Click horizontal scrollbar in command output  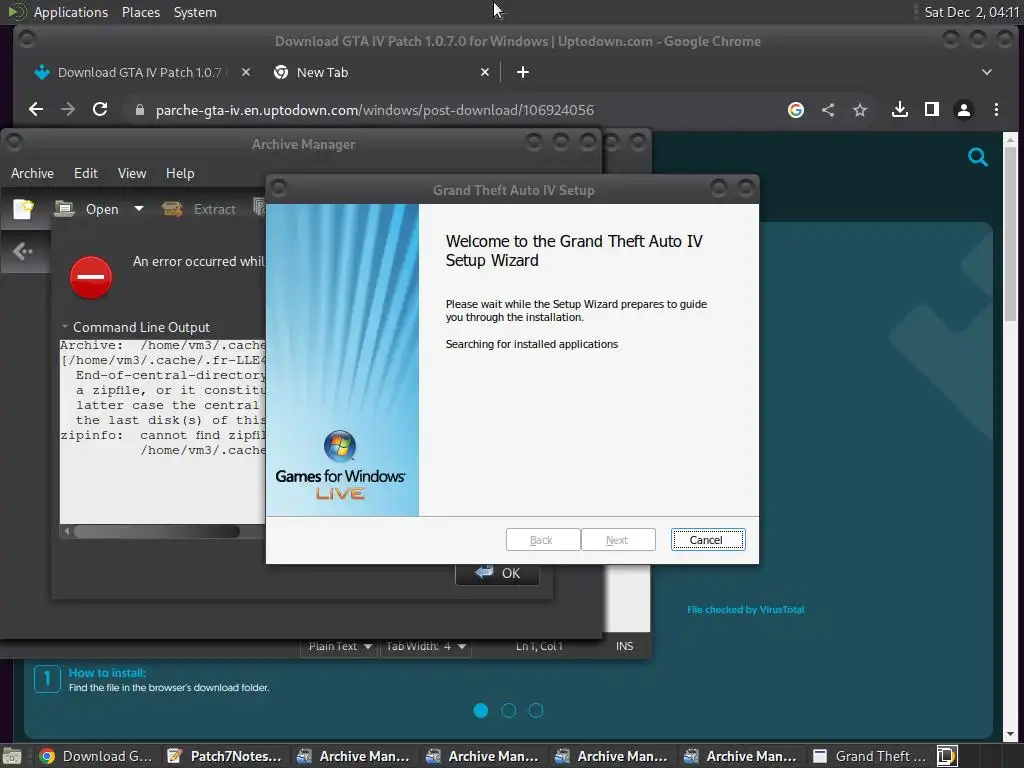click(x=157, y=532)
